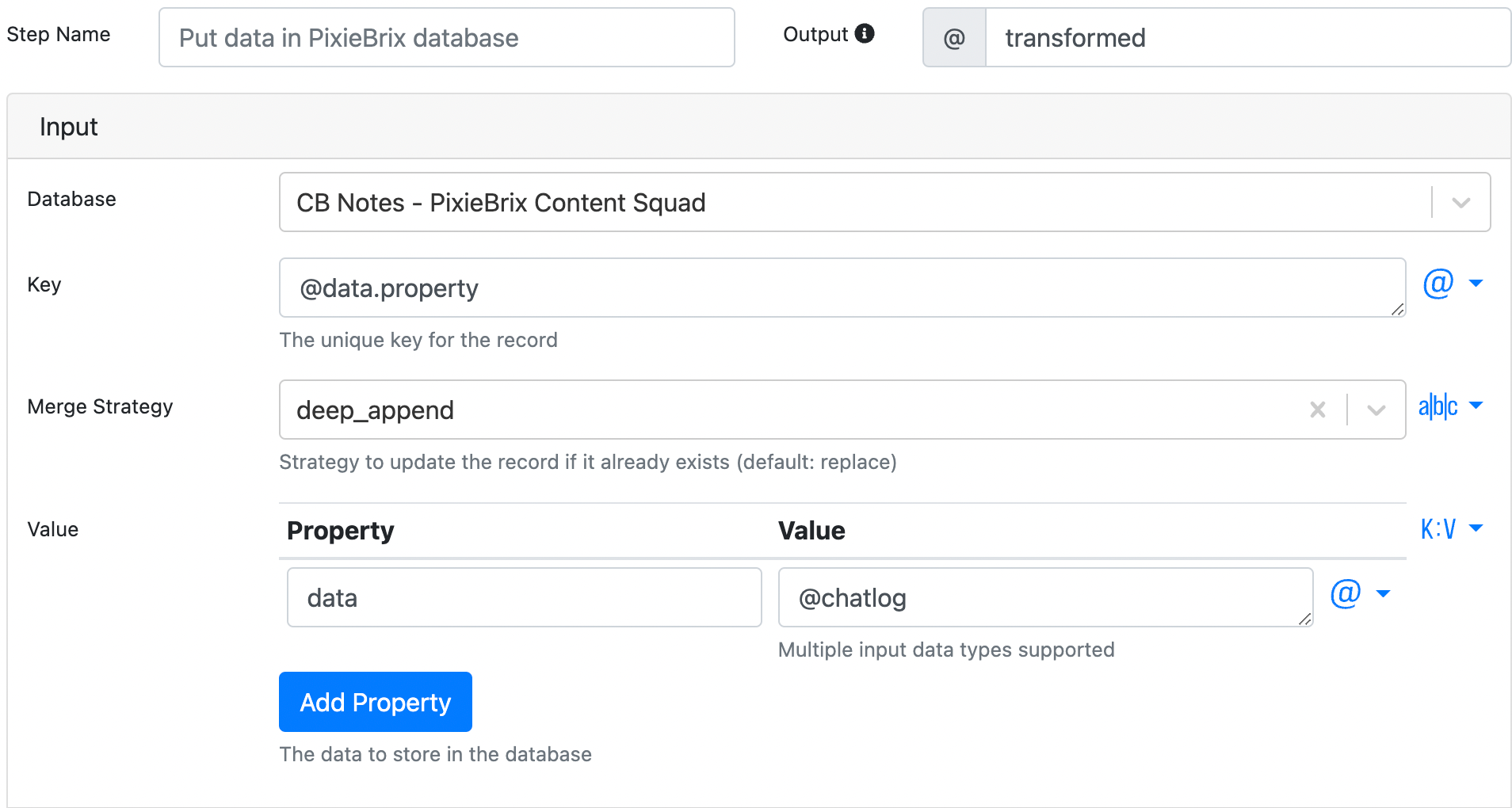Screen dimensions: 1512x808
Task: Focus the Output variable name field
Action: 1248,38
